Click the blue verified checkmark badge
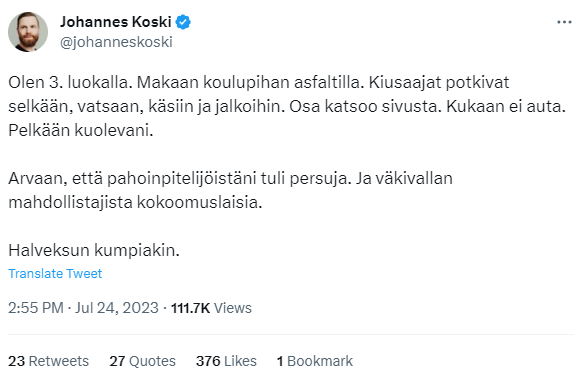This screenshot has width=584, height=384. click(183, 22)
